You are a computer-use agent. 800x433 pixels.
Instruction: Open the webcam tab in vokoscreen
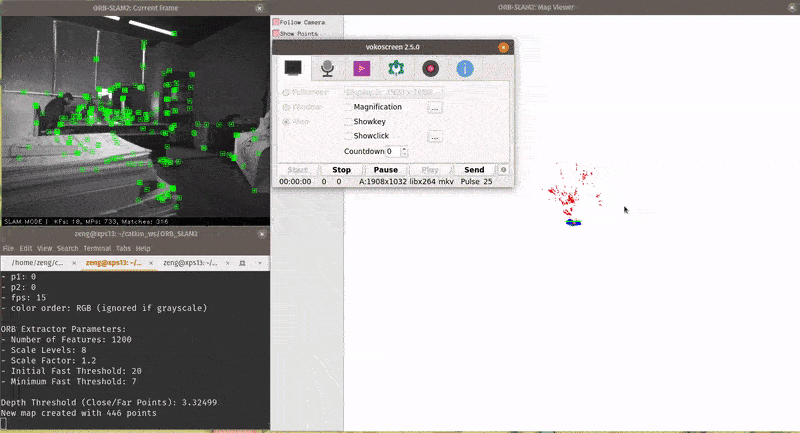(430, 68)
